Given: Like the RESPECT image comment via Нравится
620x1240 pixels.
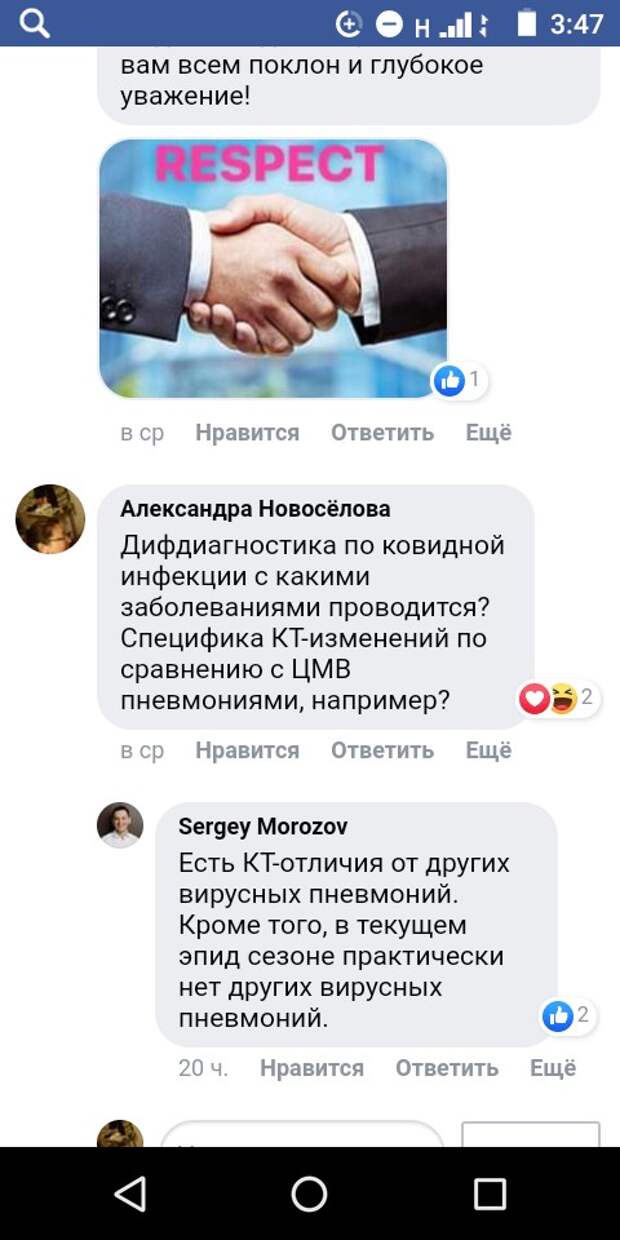Looking at the screenshot, I should click(247, 433).
